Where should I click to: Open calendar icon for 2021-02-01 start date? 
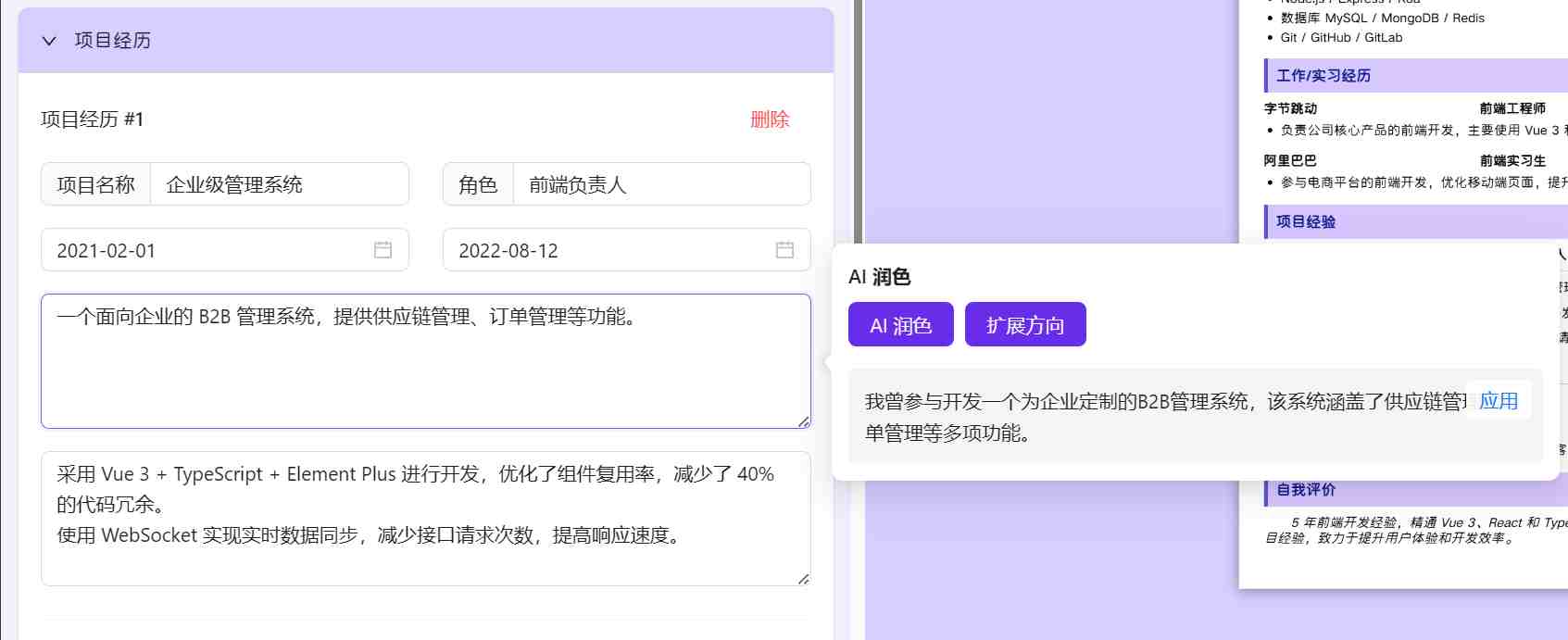pyautogui.click(x=383, y=250)
